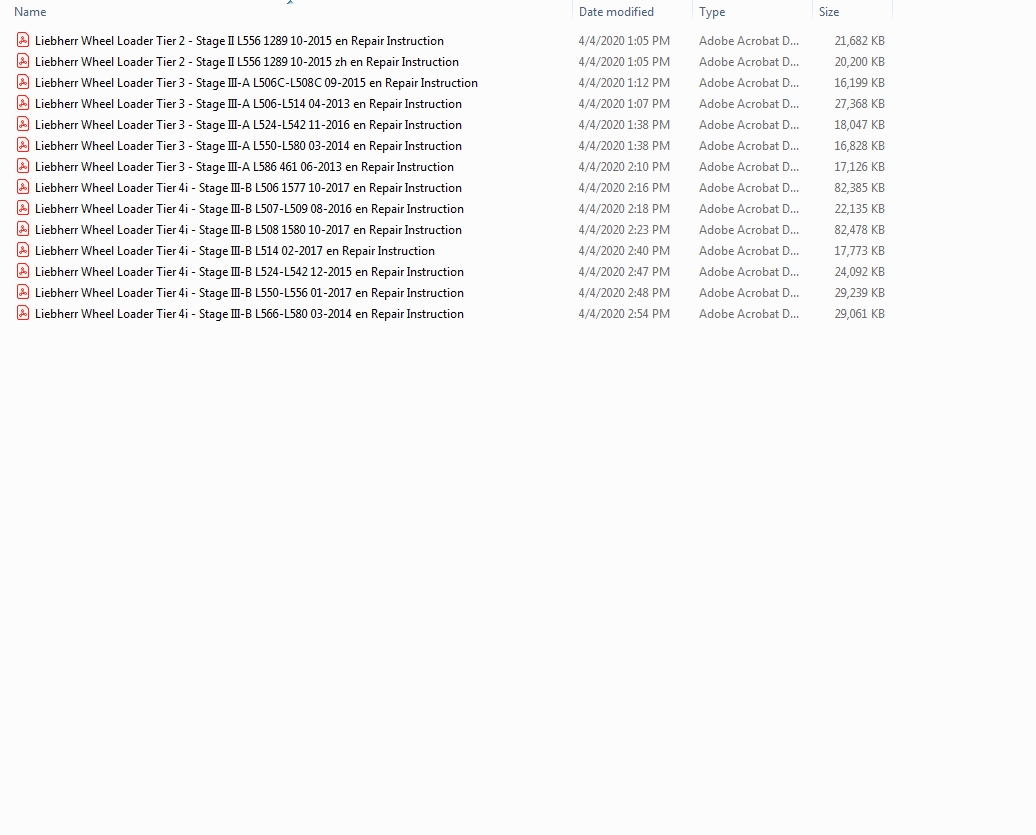The height and width of the screenshot is (835, 1036).
Task: Click the date '4/4/2020 2:16 PM'
Action: pyautogui.click(x=624, y=188)
